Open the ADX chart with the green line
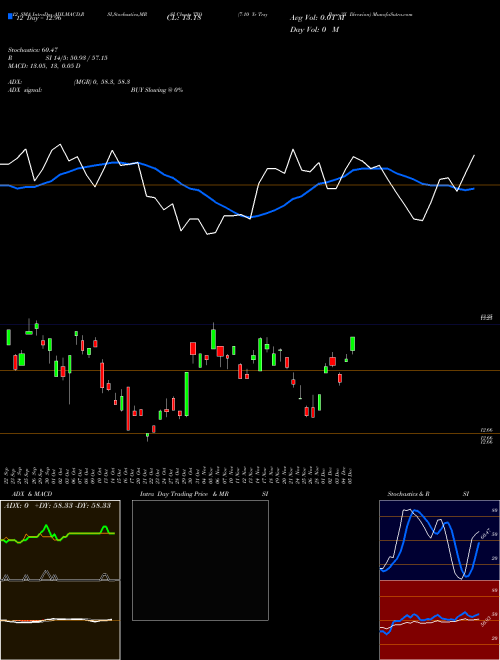Image resolution: width=500 pixels, height=660 pixels. tap(60, 540)
